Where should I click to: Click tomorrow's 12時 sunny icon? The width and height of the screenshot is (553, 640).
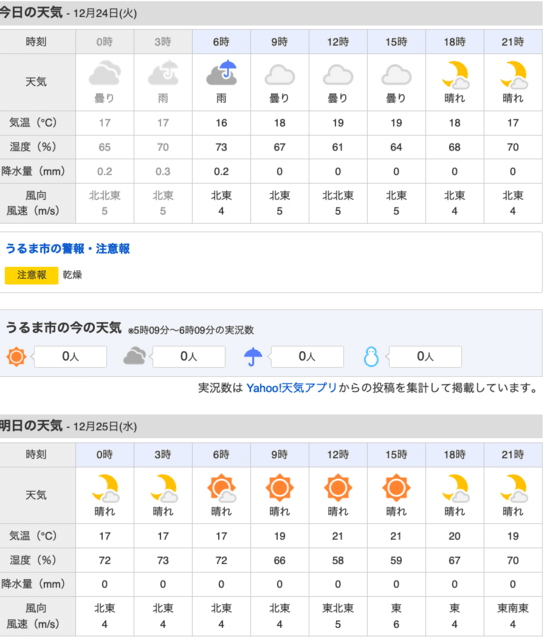(338, 488)
